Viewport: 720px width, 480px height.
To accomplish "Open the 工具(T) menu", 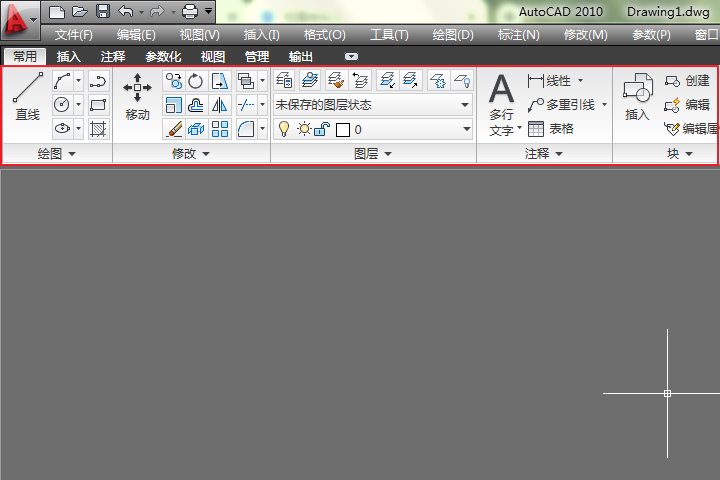I will (389, 35).
